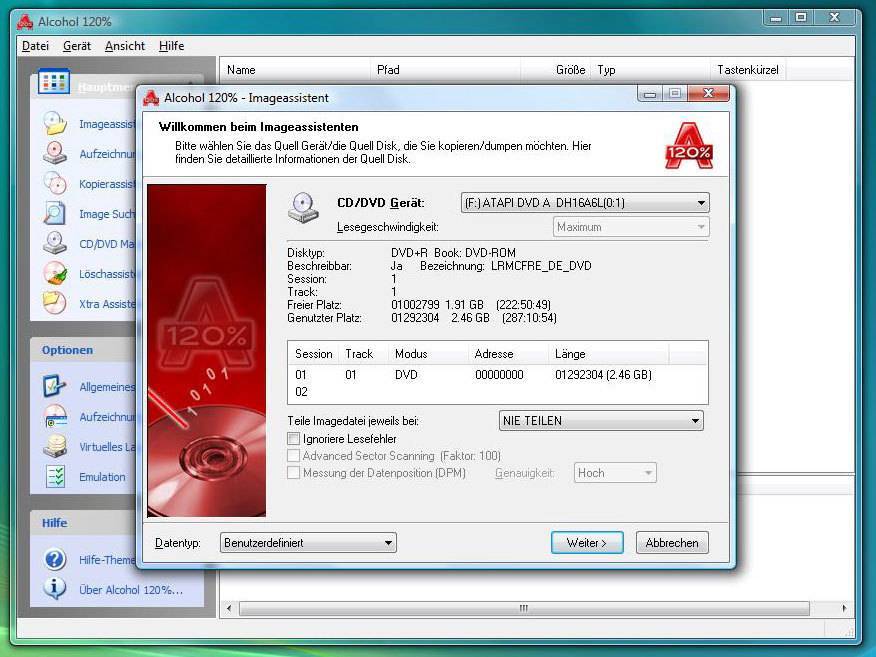Viewport: 876px width, 657px height.
Task: Open the Virtuelles Laufwerk options icon
Action: (55, 446)
